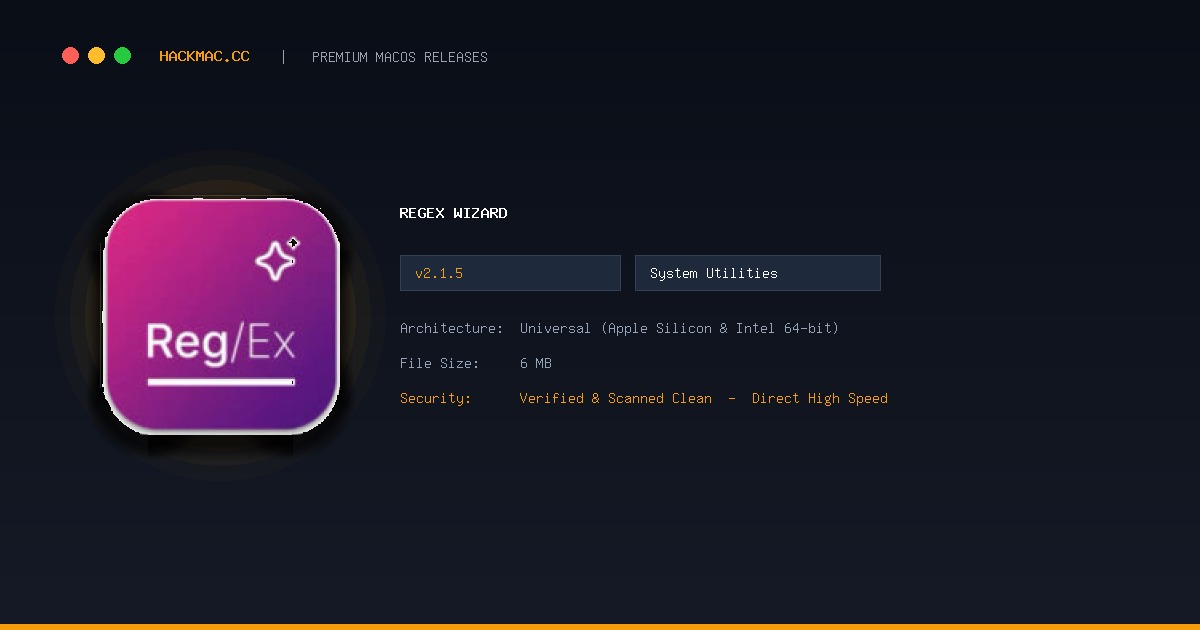Click the yellow minimize dot
This screenshot has width=1200, height=630.
click(96, 56)
